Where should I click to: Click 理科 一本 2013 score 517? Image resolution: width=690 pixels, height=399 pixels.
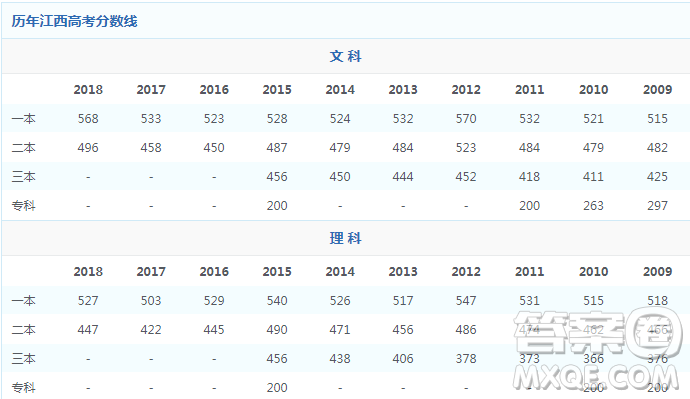pyautogui.click(x=403, y=300)
